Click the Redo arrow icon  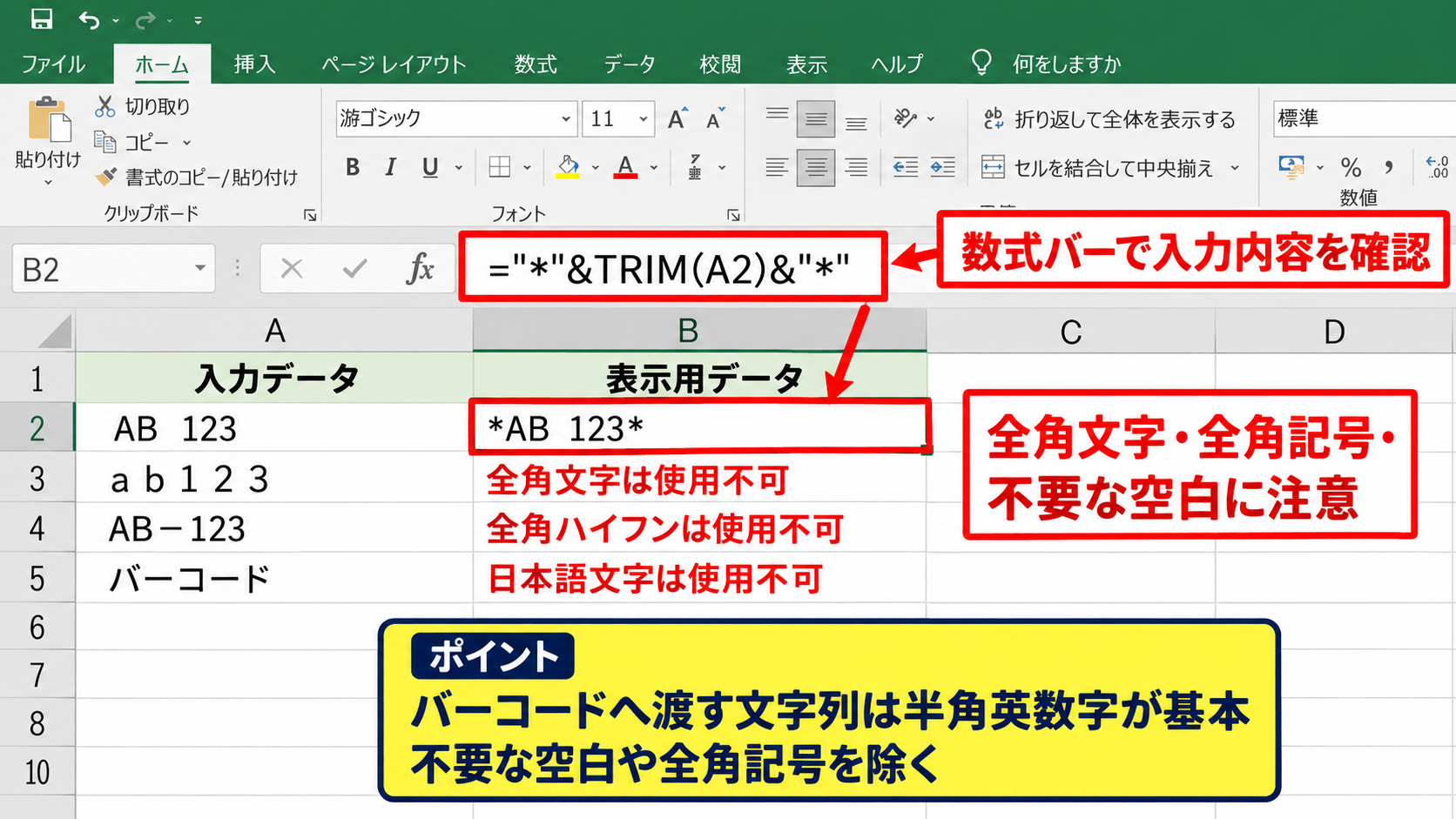click(x=145, y=19)
